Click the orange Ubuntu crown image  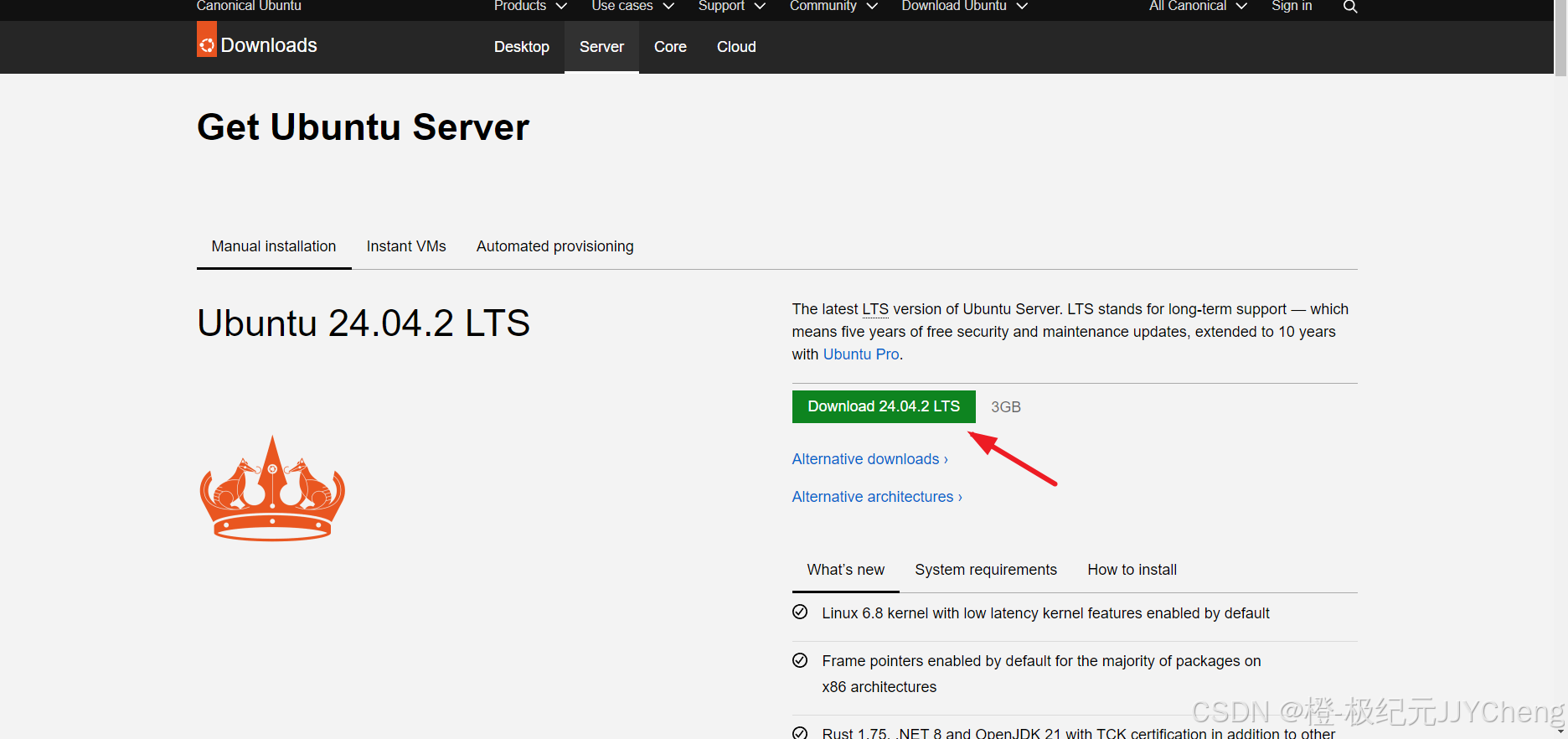(x=272, y=488)
